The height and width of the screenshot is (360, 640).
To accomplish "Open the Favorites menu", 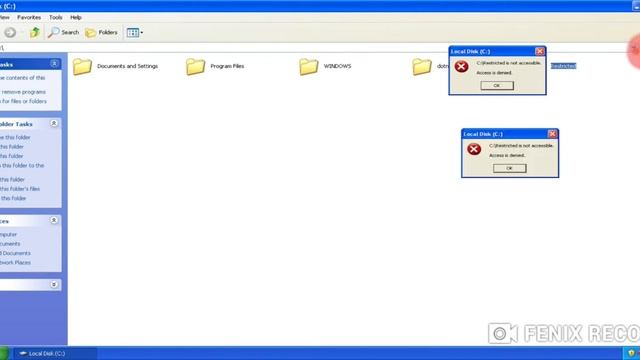I will 29,18.
